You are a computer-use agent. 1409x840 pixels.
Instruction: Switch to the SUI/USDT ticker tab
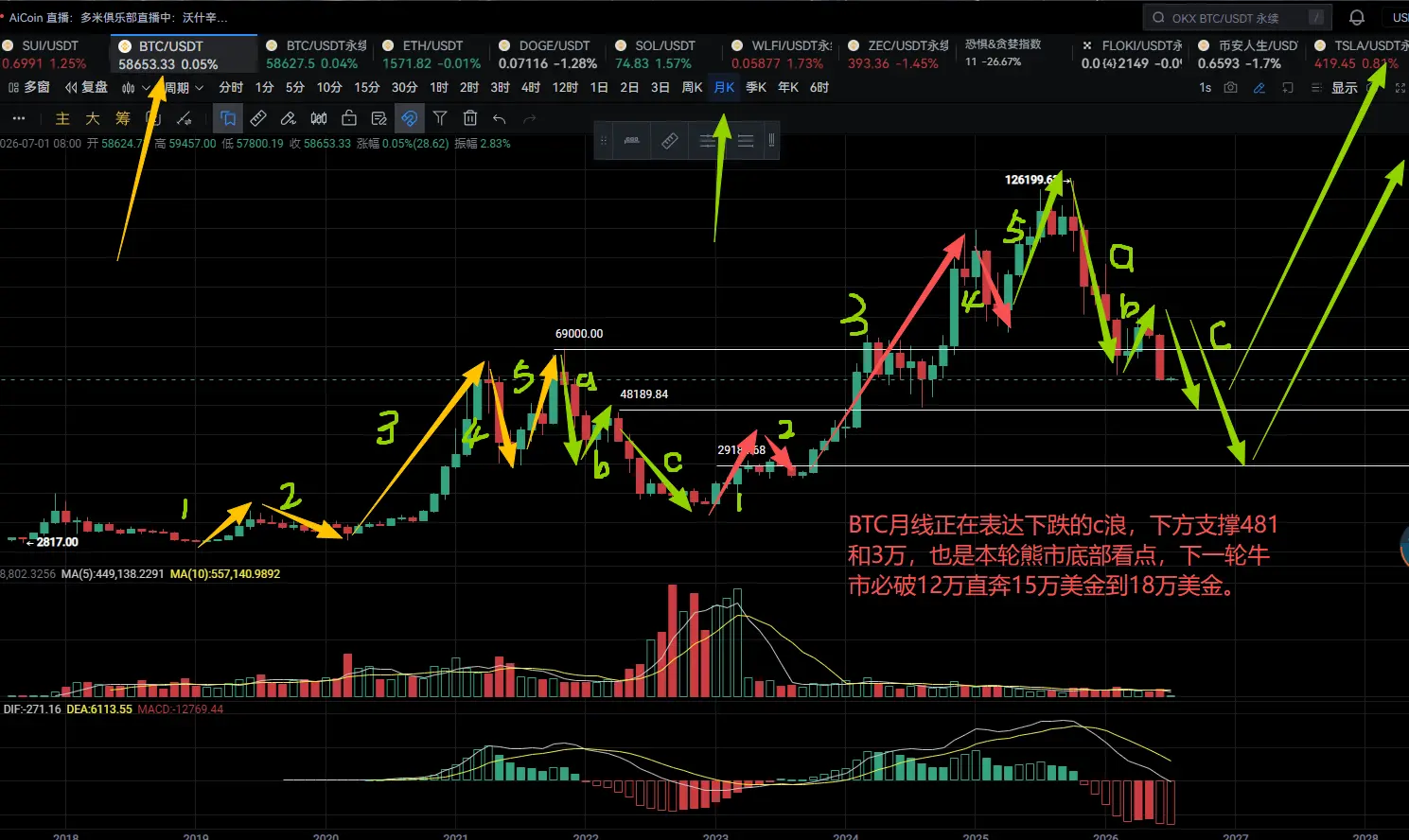click(x=50, y=54)
